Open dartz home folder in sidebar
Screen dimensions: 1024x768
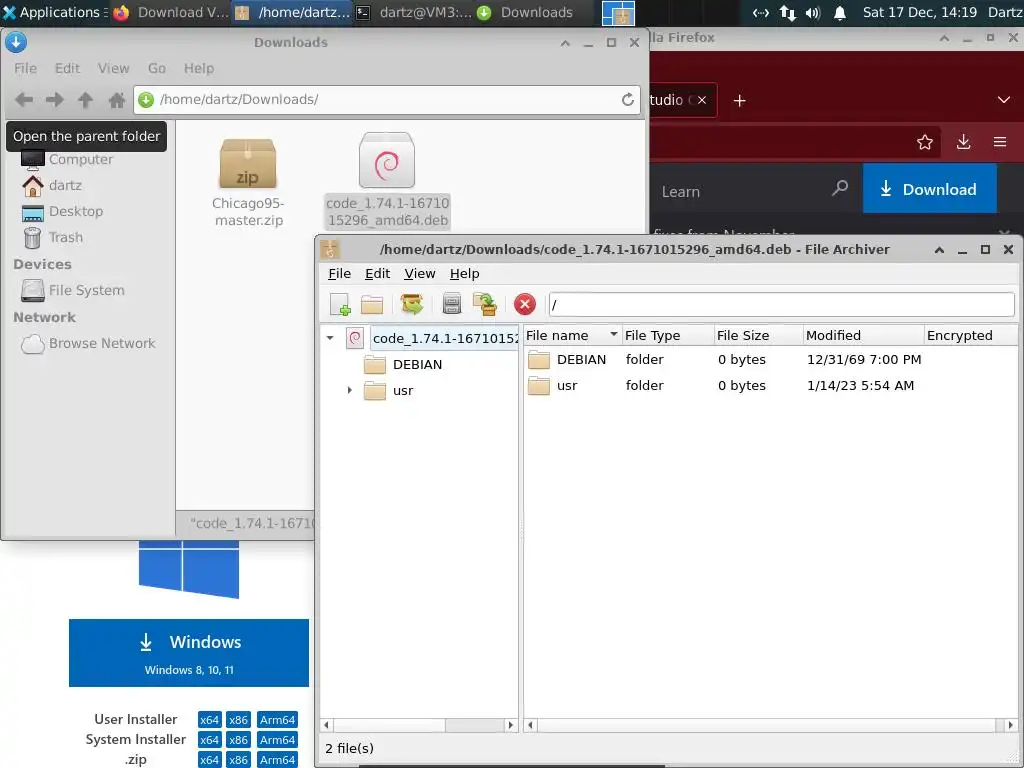point(52,185)
